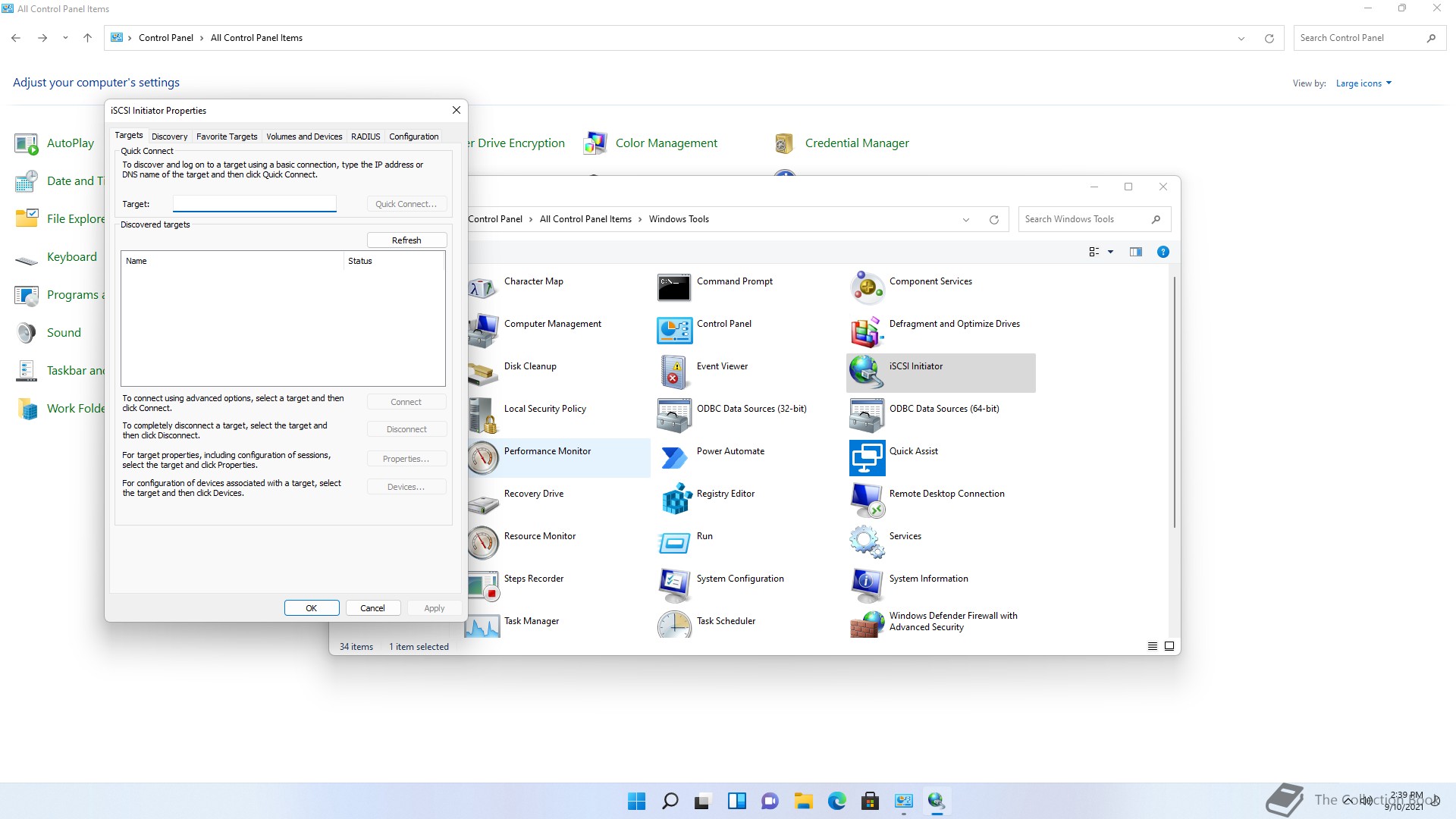This screenshot has height=819, width=1456.
Task: Expand Control Panel address bar history dropdown
Action: tap(1241, 38)
